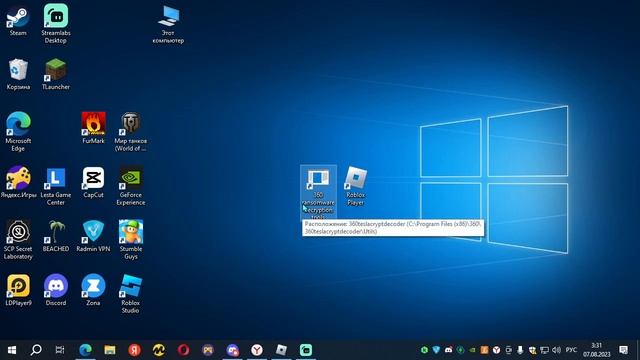Select the Discord desktop shortcut

pyautogui.click(x=56, y=290)
